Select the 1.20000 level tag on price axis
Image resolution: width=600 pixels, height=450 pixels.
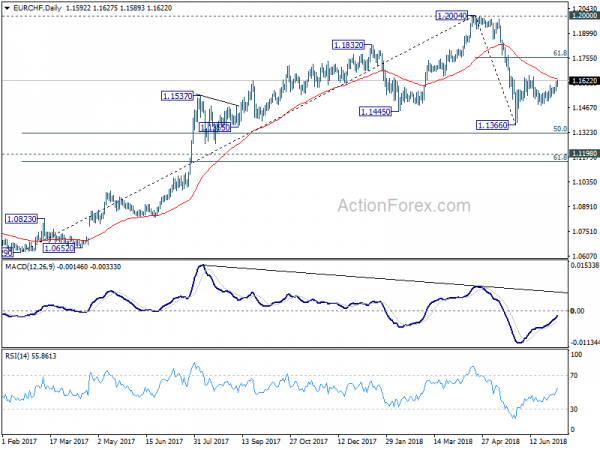tap(584, 15)
